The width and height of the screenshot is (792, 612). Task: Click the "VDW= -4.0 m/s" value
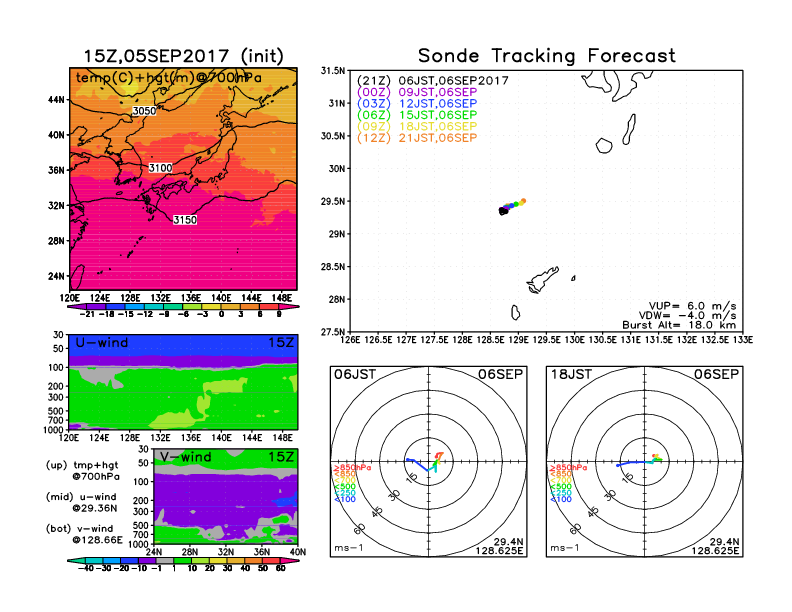pyautogui.click(x=687, y=316)
